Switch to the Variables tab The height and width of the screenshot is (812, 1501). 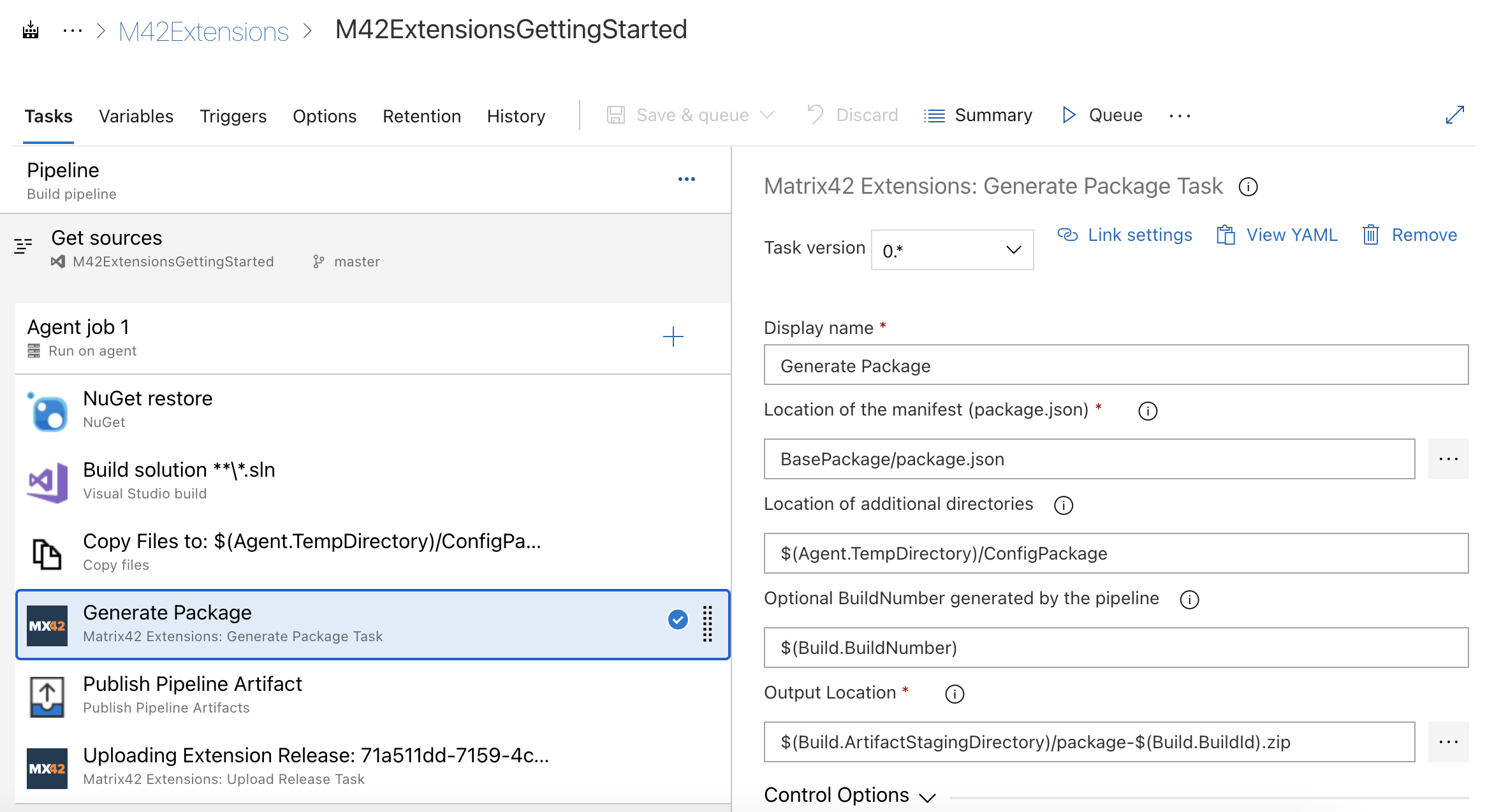click(x=136, y=116)
